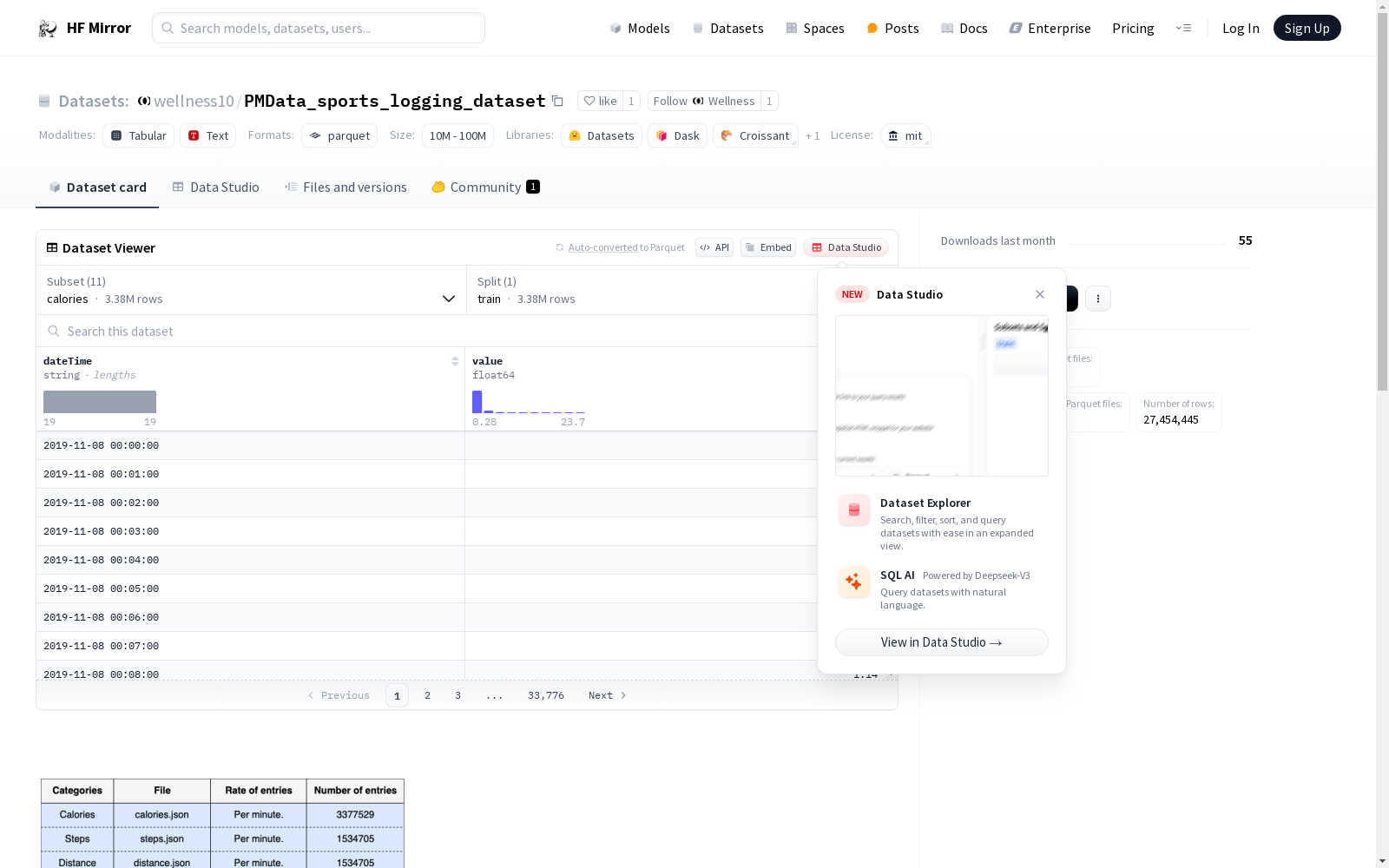This screenshot has width=1389, height=868.
Task: Click the Dataset Explorer icon
Action: [x=853, y=510]
